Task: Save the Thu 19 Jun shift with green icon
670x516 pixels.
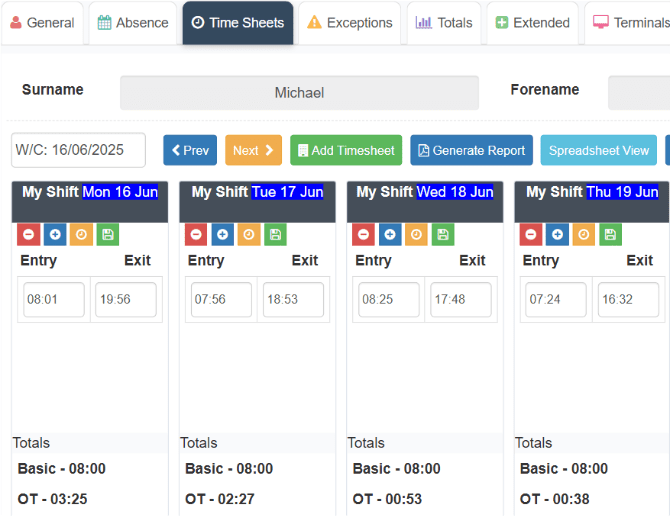Action: tap(610, 235)
